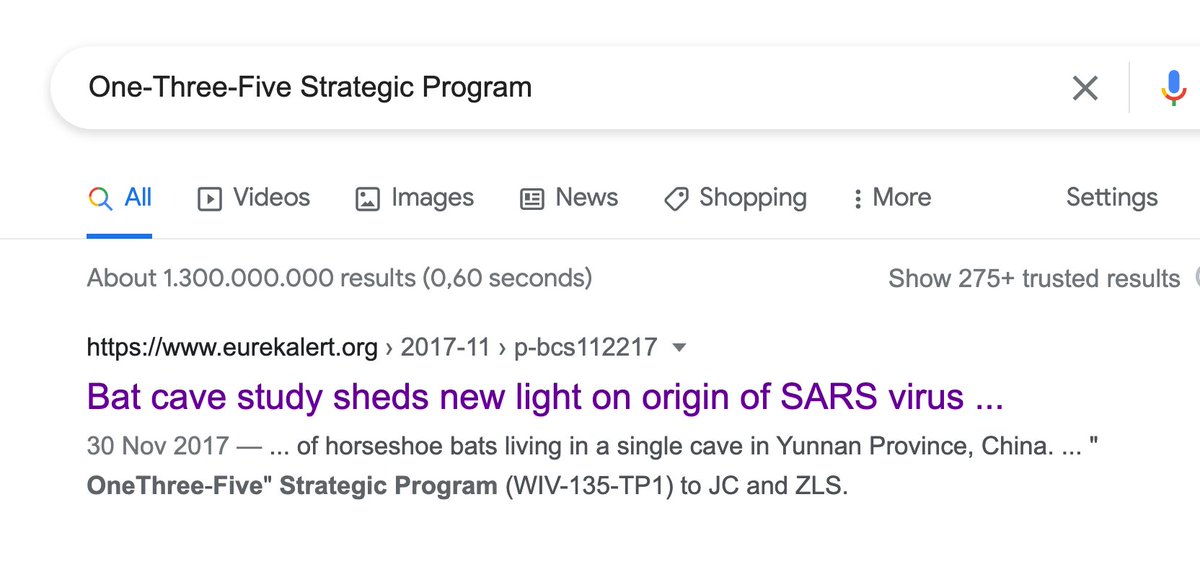Click Show 275+ trusted results
This screenshot has height=567, width=1200.
[1034, 278]
